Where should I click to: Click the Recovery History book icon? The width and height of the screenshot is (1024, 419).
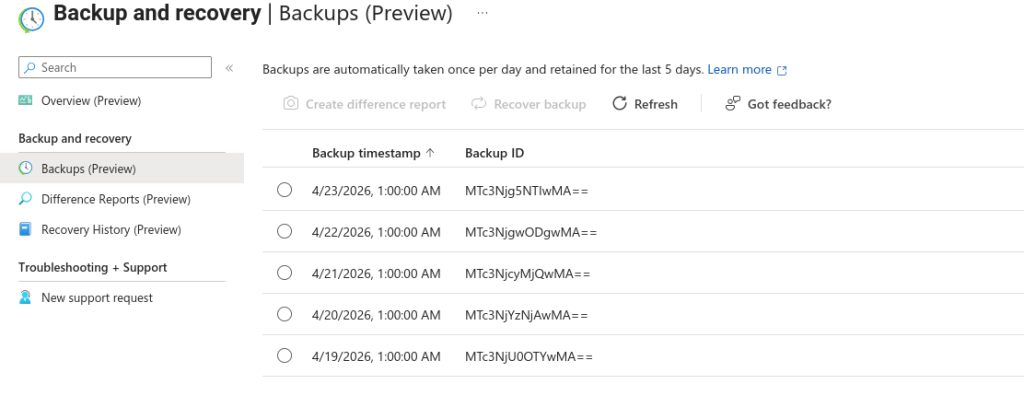(25, 230)
